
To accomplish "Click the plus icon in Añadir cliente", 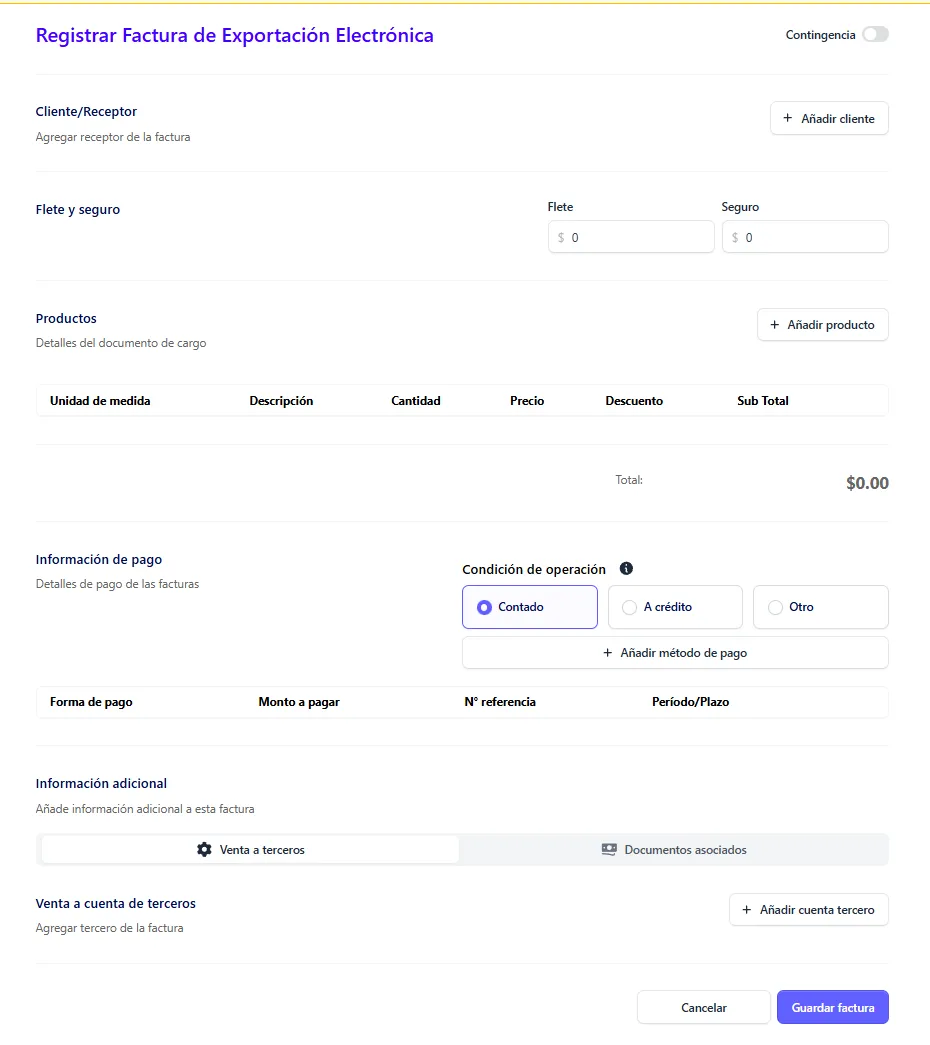I will (787, 119).
